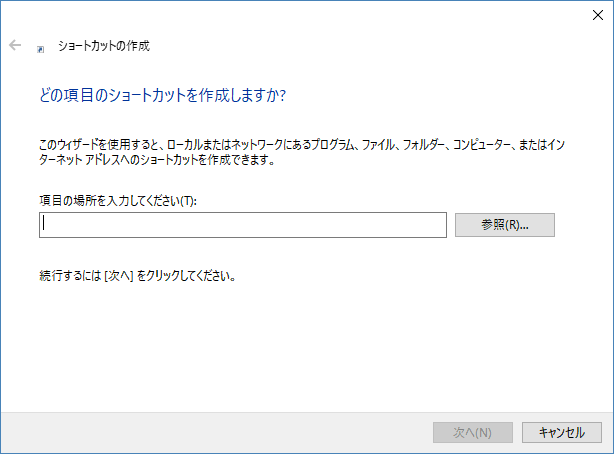Viewport: 614px width, 454px height.
Task: Click the back arrow in the wizard header
Action: (x=15, y=45)
